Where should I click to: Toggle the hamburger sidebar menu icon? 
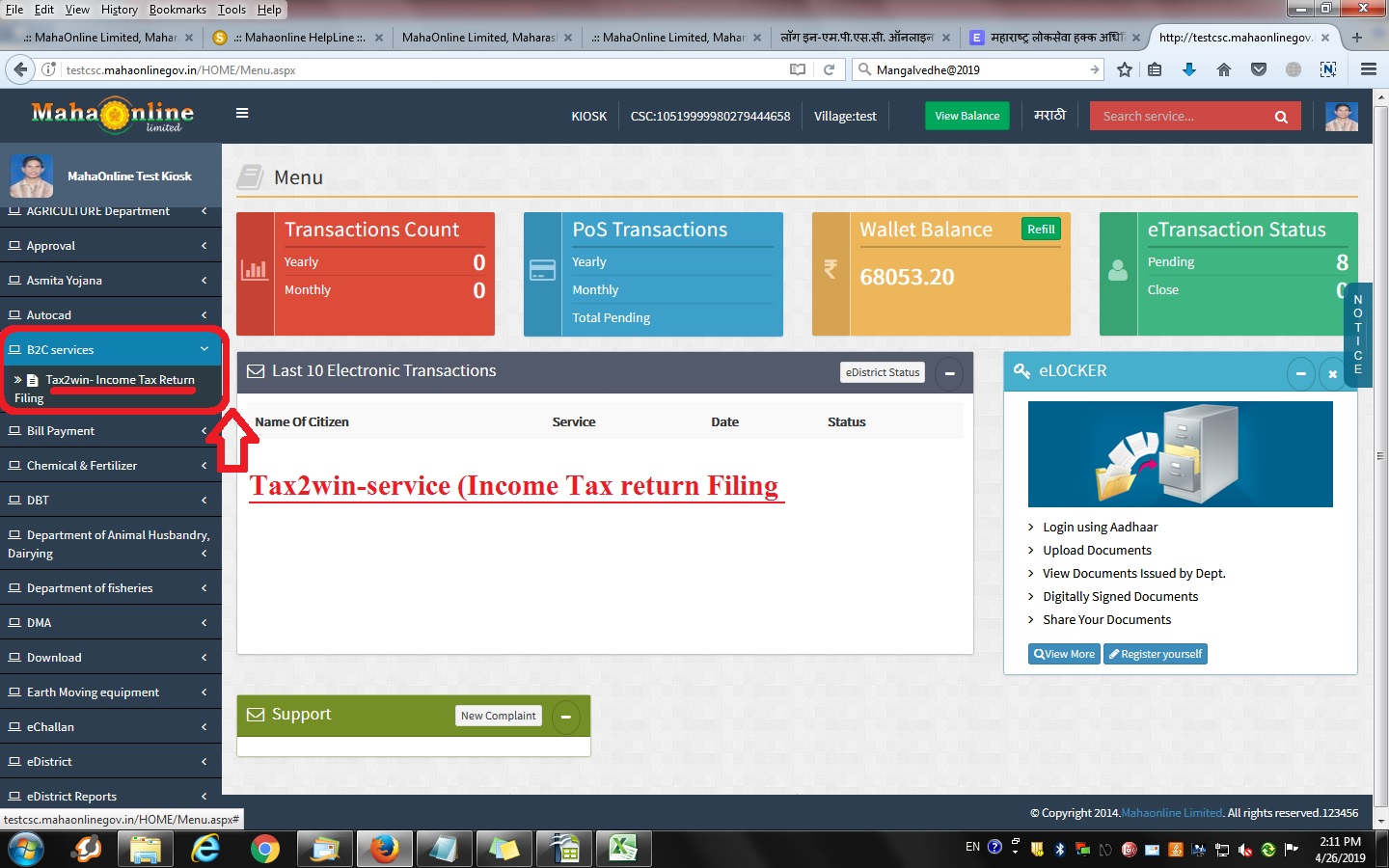tap(242, 113)
